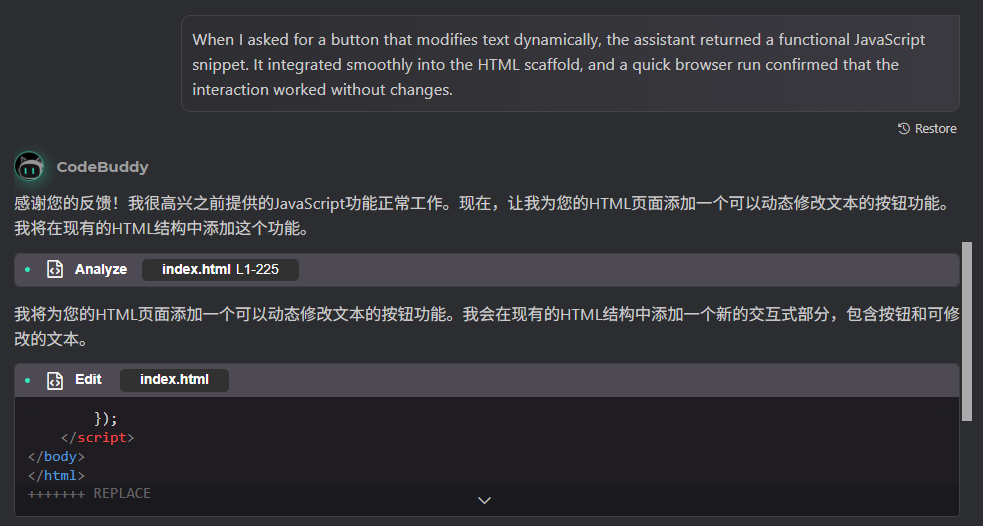Click the file icon beside Edit

click(x=55, y=380)
